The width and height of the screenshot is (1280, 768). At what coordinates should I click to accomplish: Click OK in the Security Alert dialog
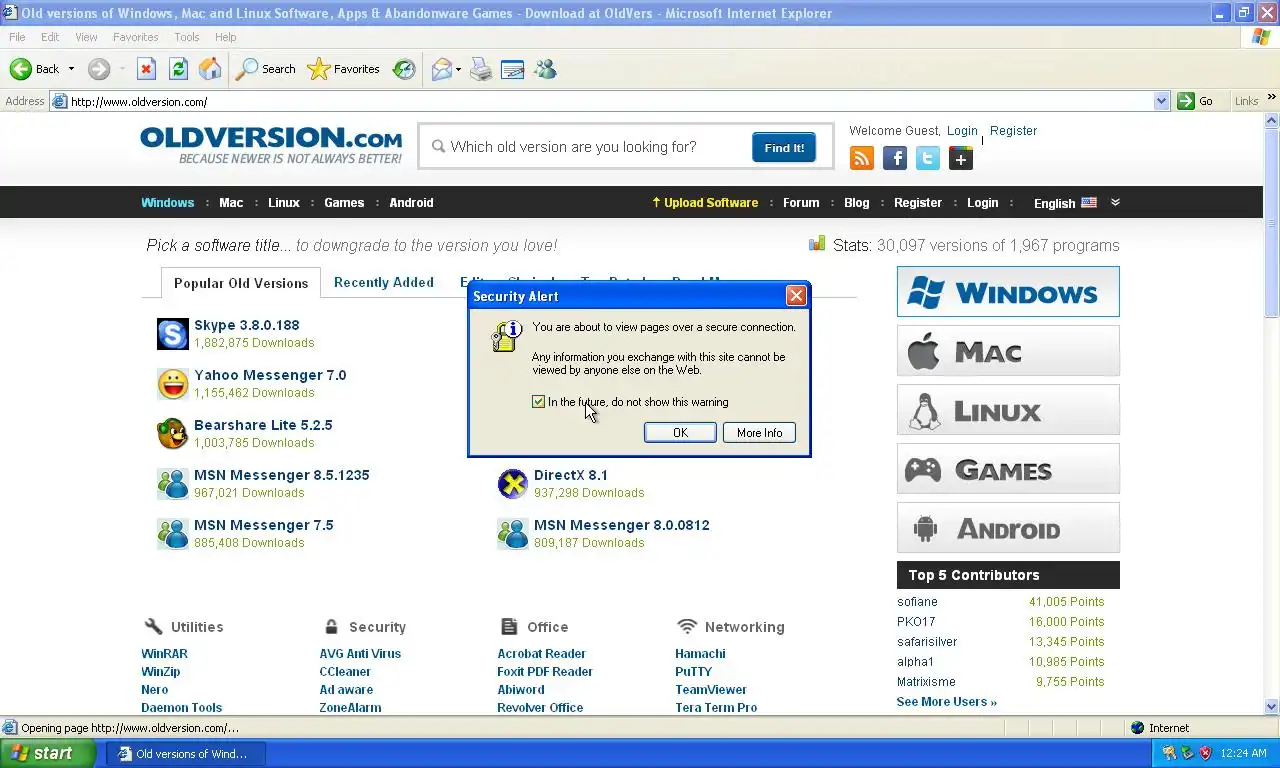click(x=680, y=432)
